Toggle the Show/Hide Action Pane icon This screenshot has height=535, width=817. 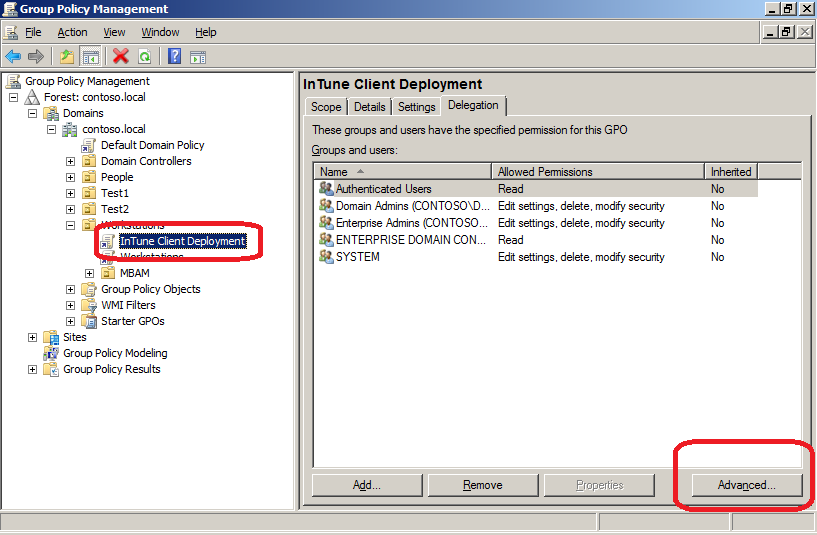198,56
